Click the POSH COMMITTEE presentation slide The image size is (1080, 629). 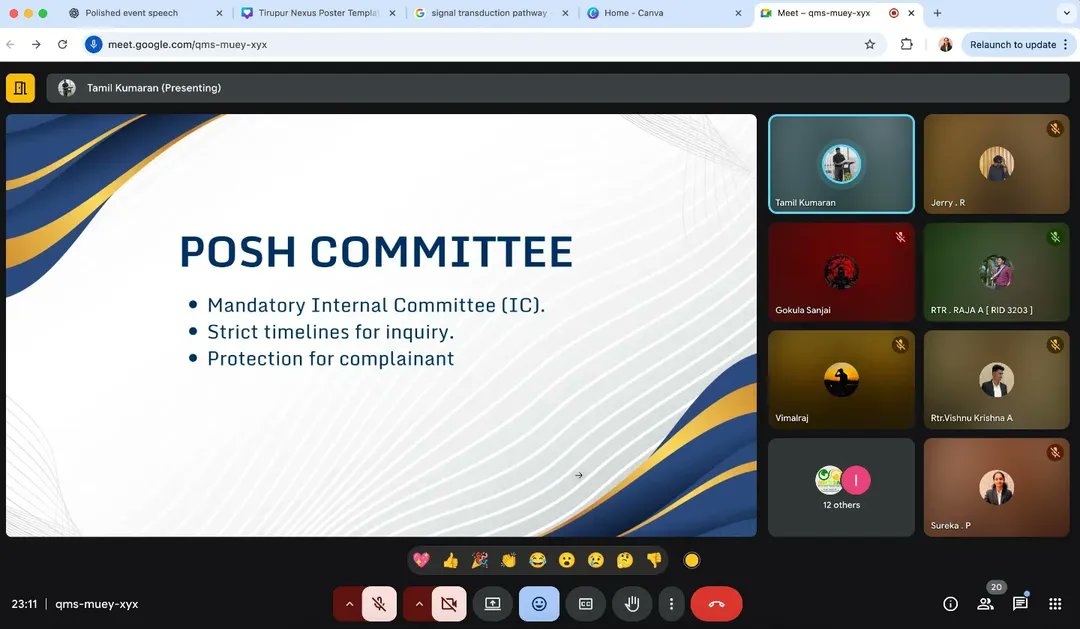coord(381,325)
